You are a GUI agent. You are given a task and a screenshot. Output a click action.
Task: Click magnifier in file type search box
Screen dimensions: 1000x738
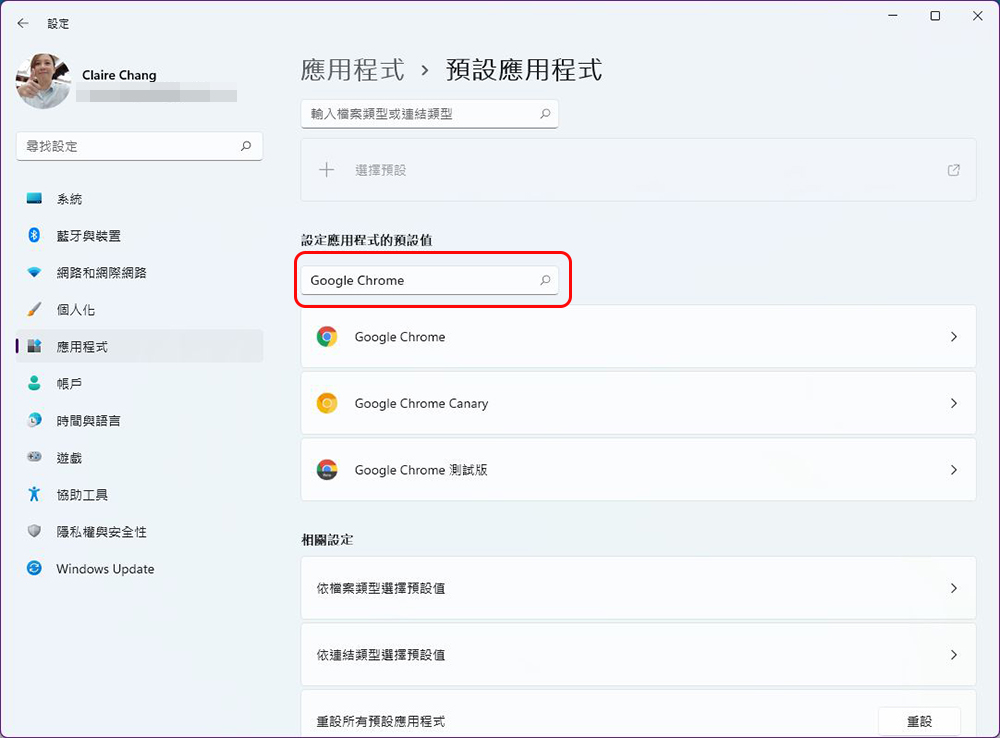click(x=545, y=114)
